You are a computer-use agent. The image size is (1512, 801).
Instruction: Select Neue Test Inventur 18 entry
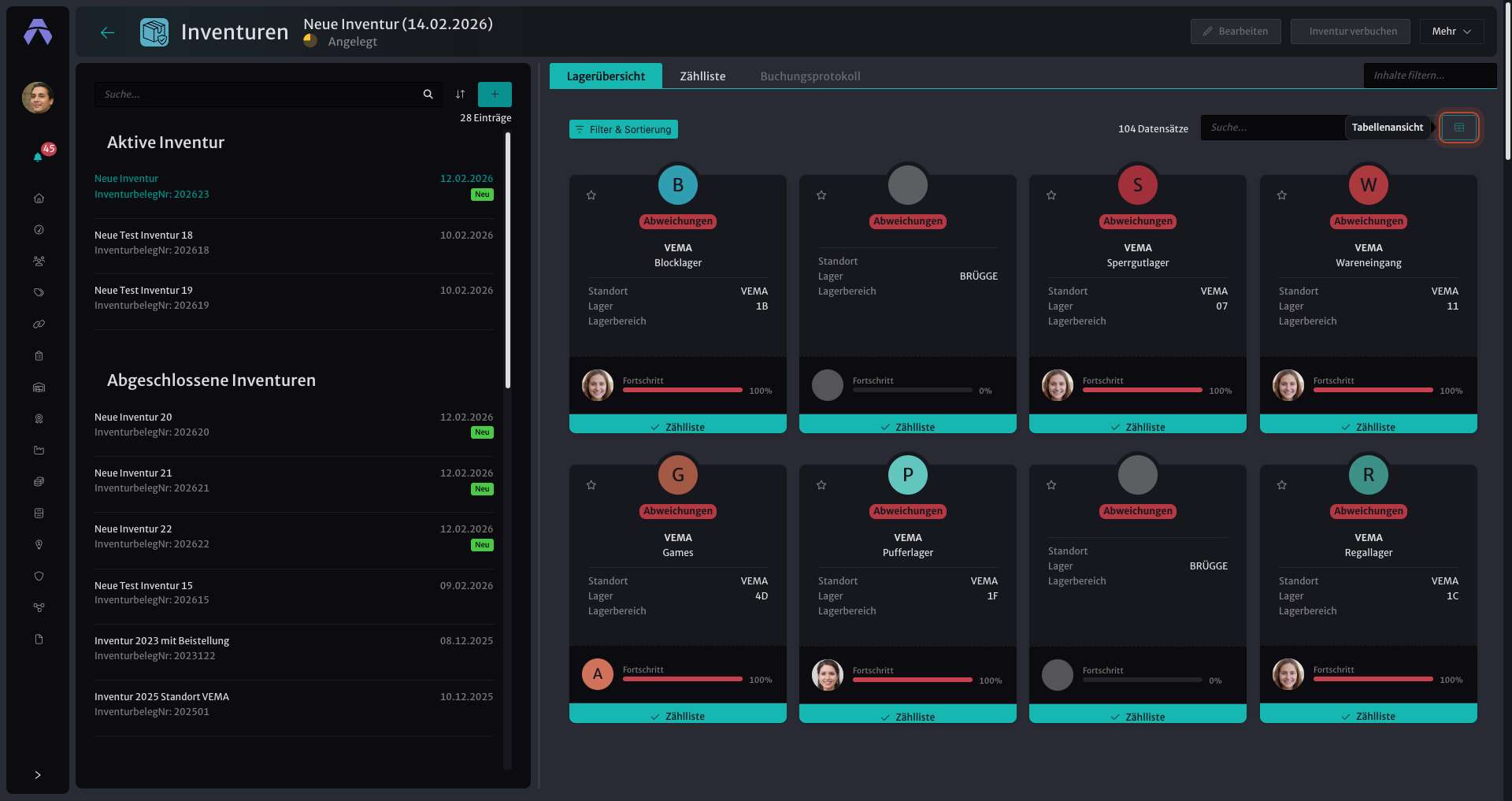point(294,243)
